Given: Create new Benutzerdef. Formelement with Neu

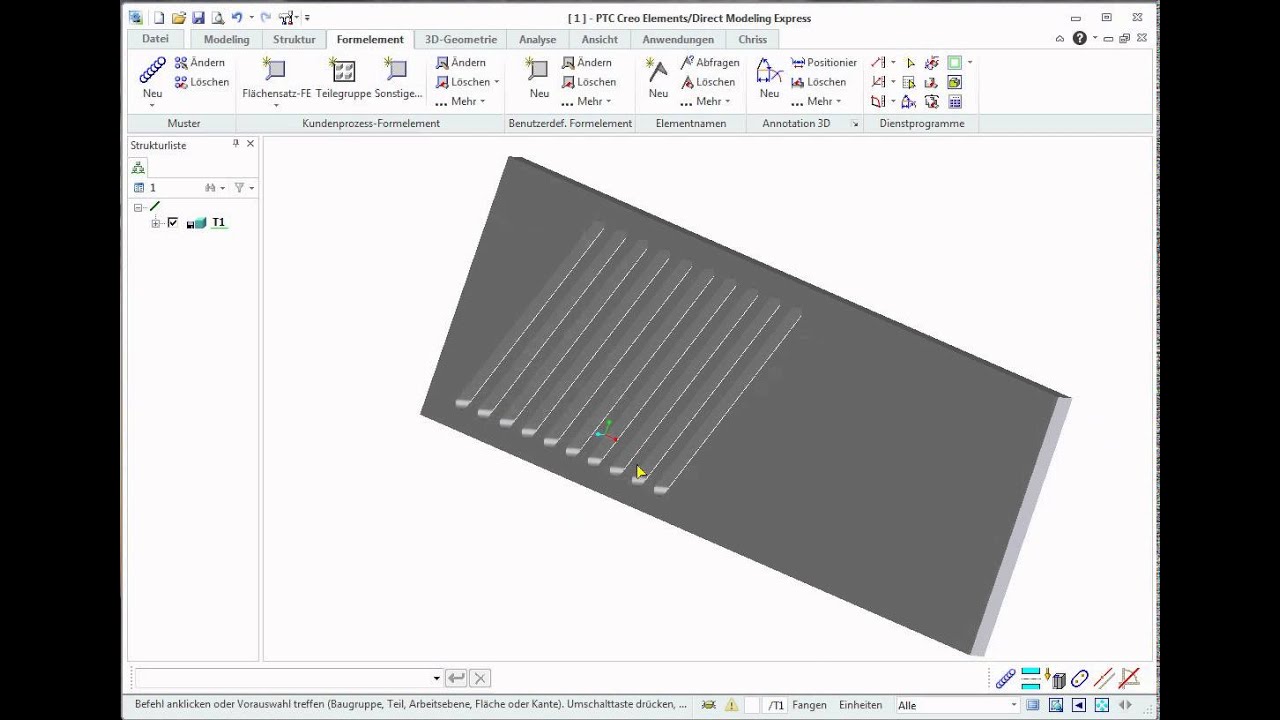Looking at the screenshot, I should point(539,78).
